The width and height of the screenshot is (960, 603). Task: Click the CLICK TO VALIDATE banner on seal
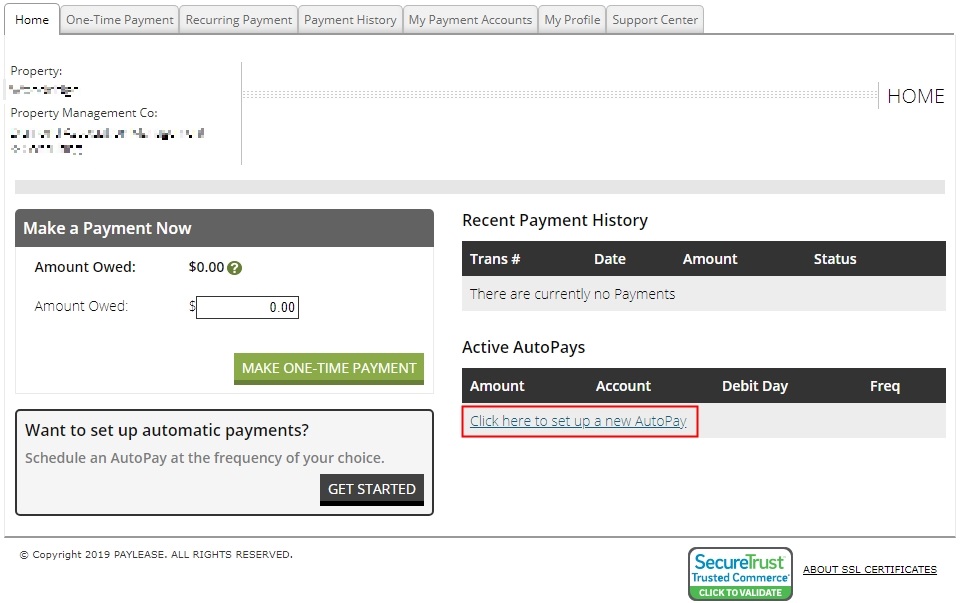[x=740, y=589]
